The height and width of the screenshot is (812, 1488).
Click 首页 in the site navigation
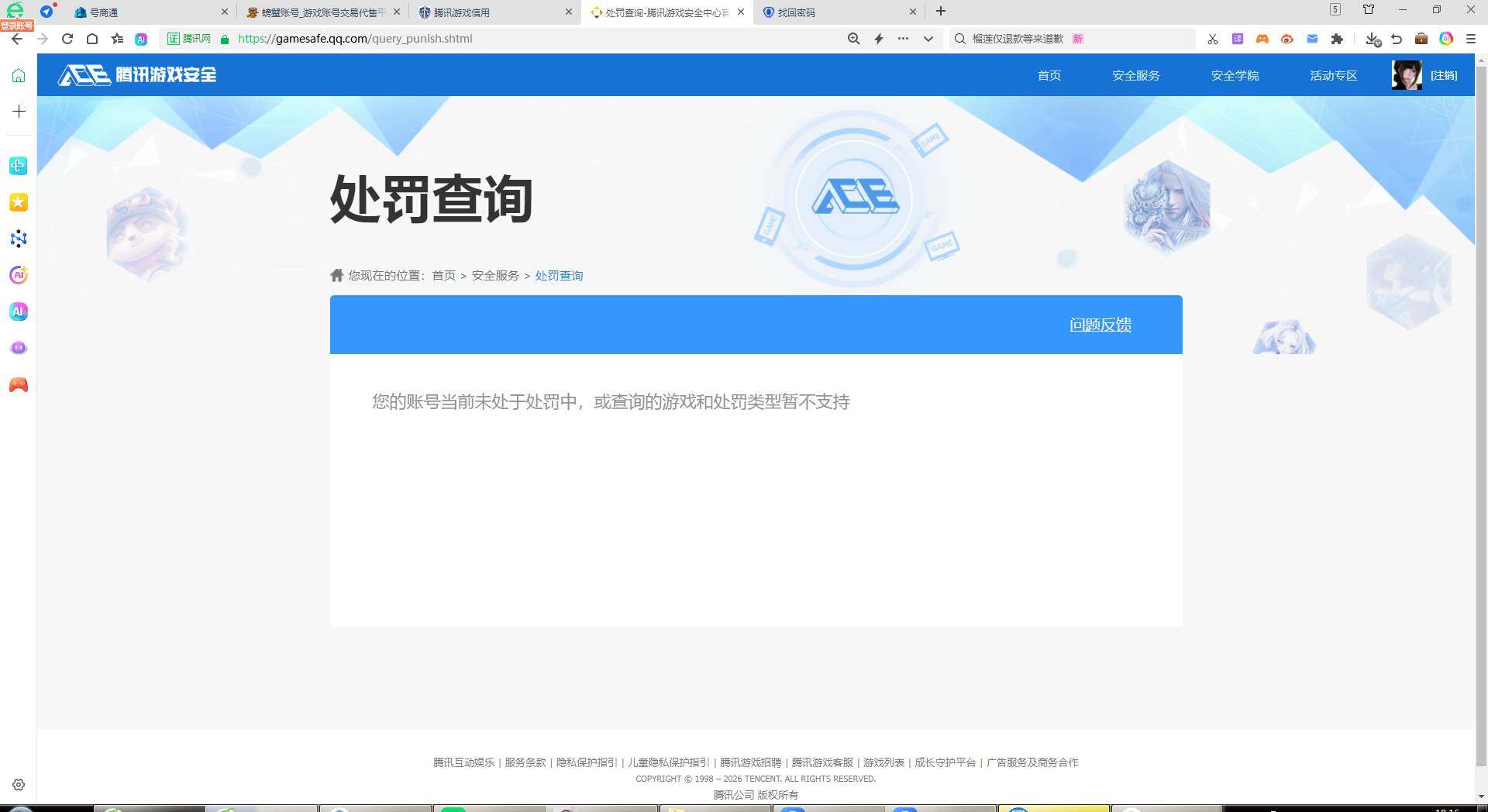pyautogui.click(x=1049, y=75)
